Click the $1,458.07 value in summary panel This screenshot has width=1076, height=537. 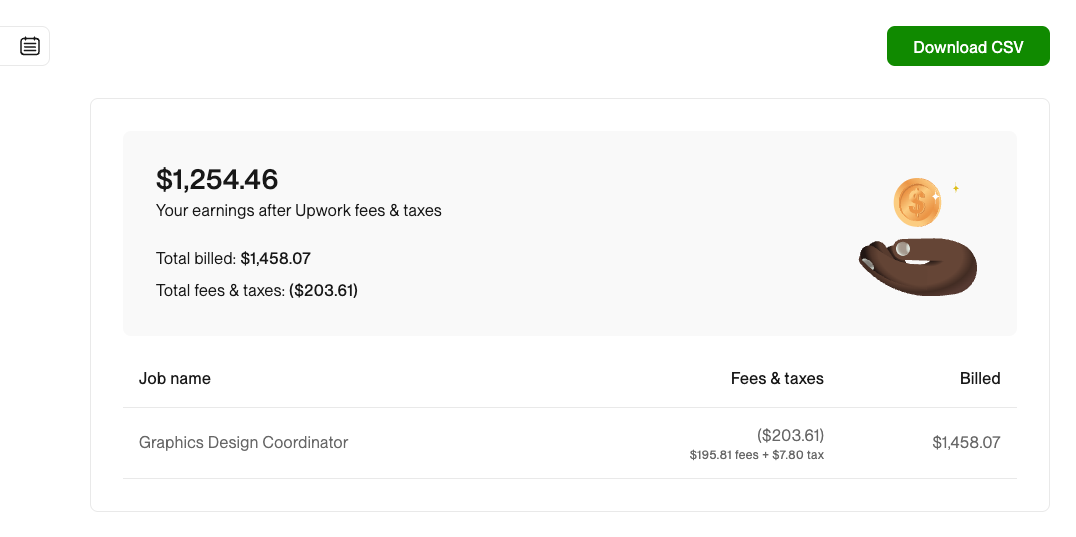(275, 258)
